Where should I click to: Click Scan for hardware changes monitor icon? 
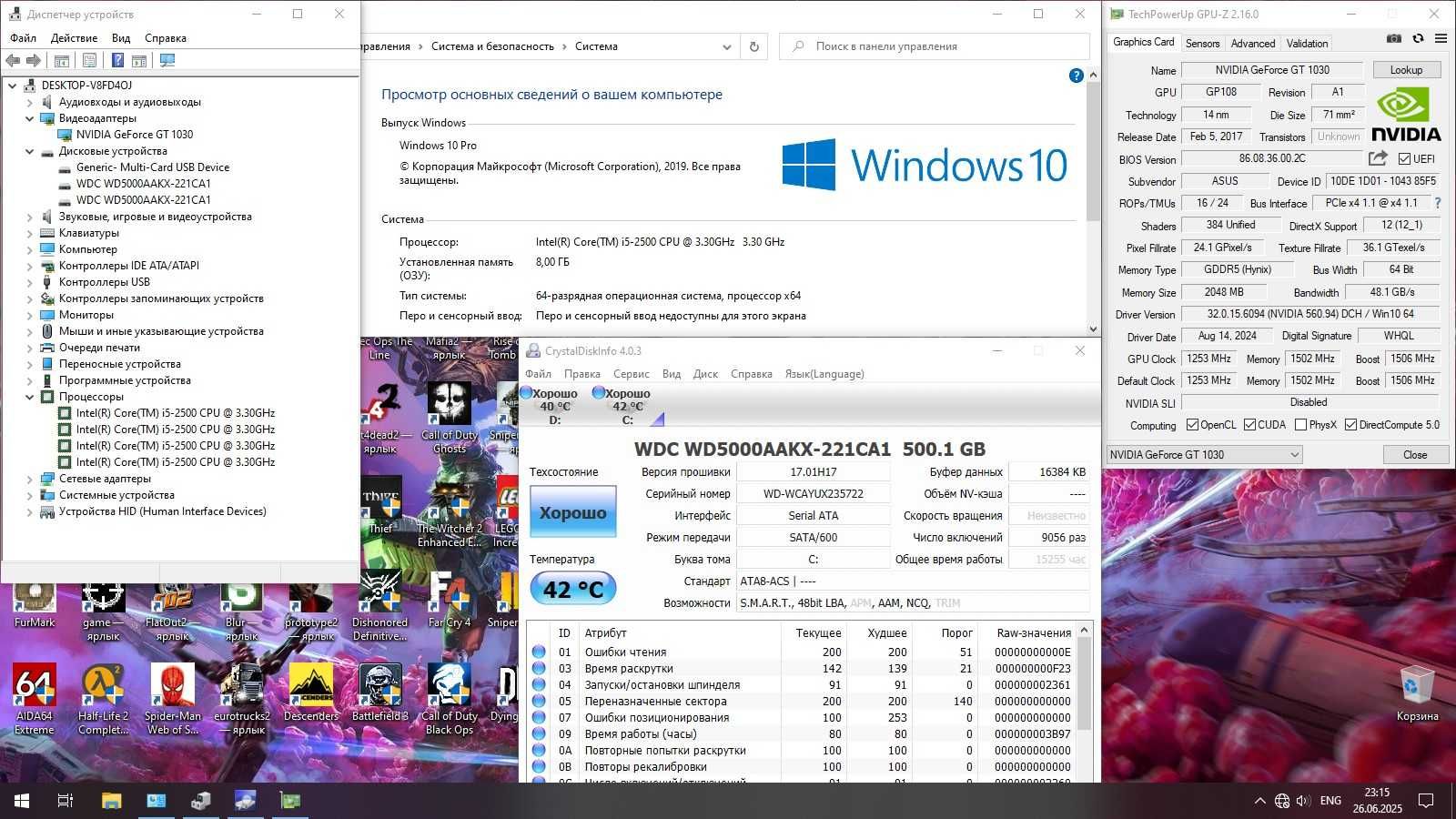click(x=167, y=60)
